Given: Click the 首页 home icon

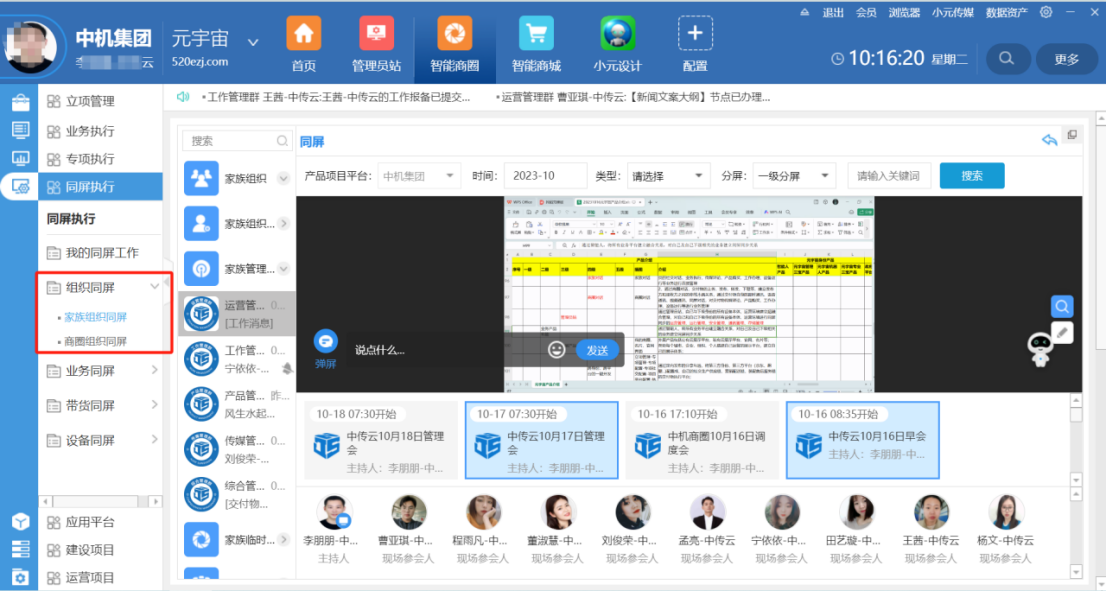Looking at the screenshot, I should click(x=303, y=35).
